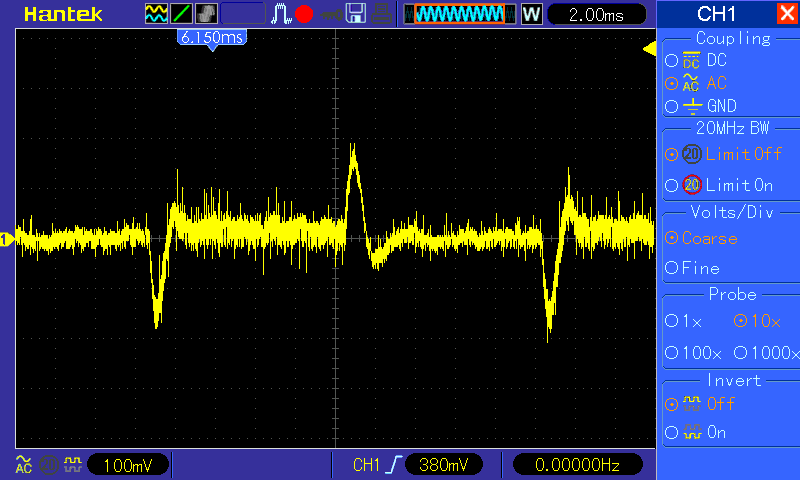
Task: Set probe attenuation to 100x
Action: pos(693,352)
